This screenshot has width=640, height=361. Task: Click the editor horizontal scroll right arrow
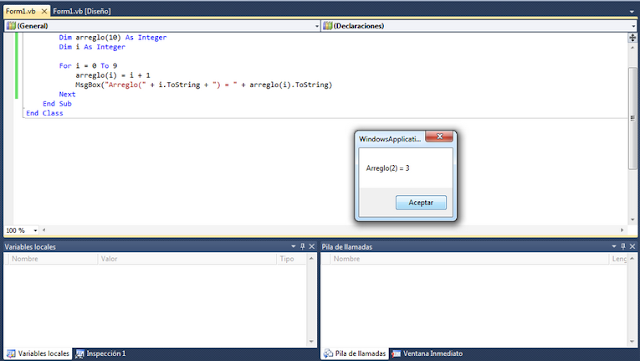click(622, 230)
